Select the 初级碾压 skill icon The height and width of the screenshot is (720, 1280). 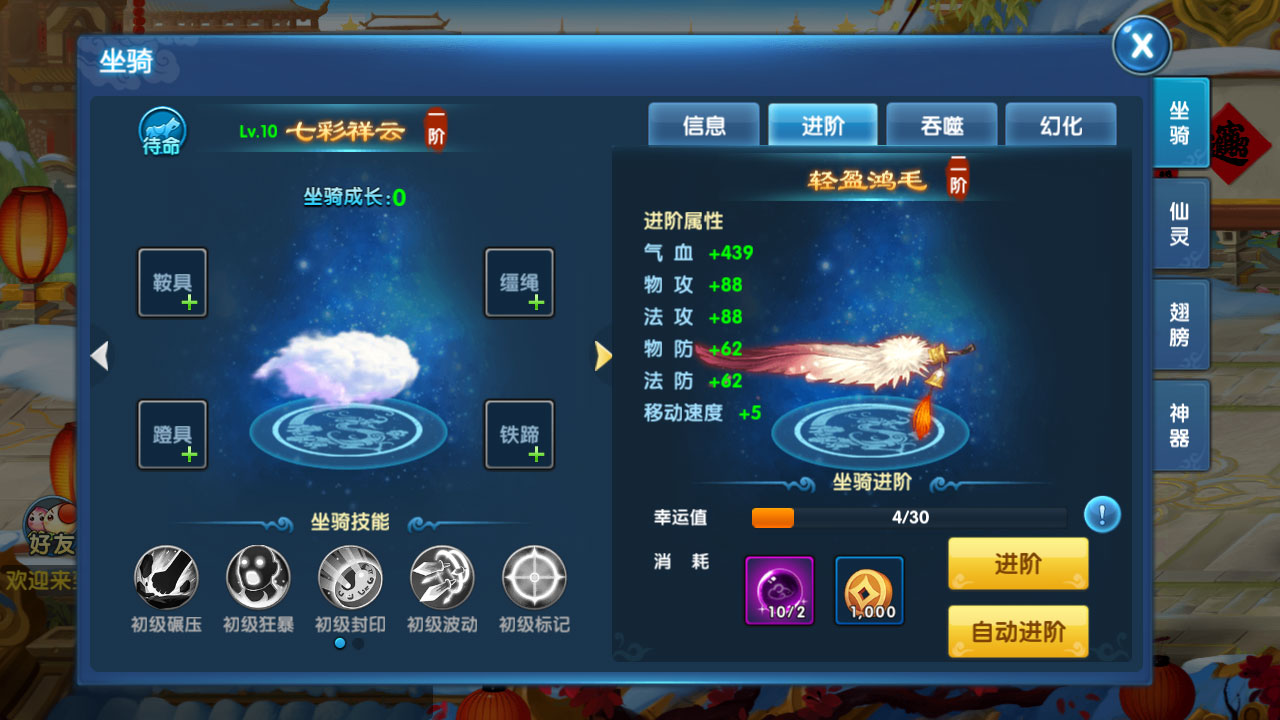tap(166, 578)
